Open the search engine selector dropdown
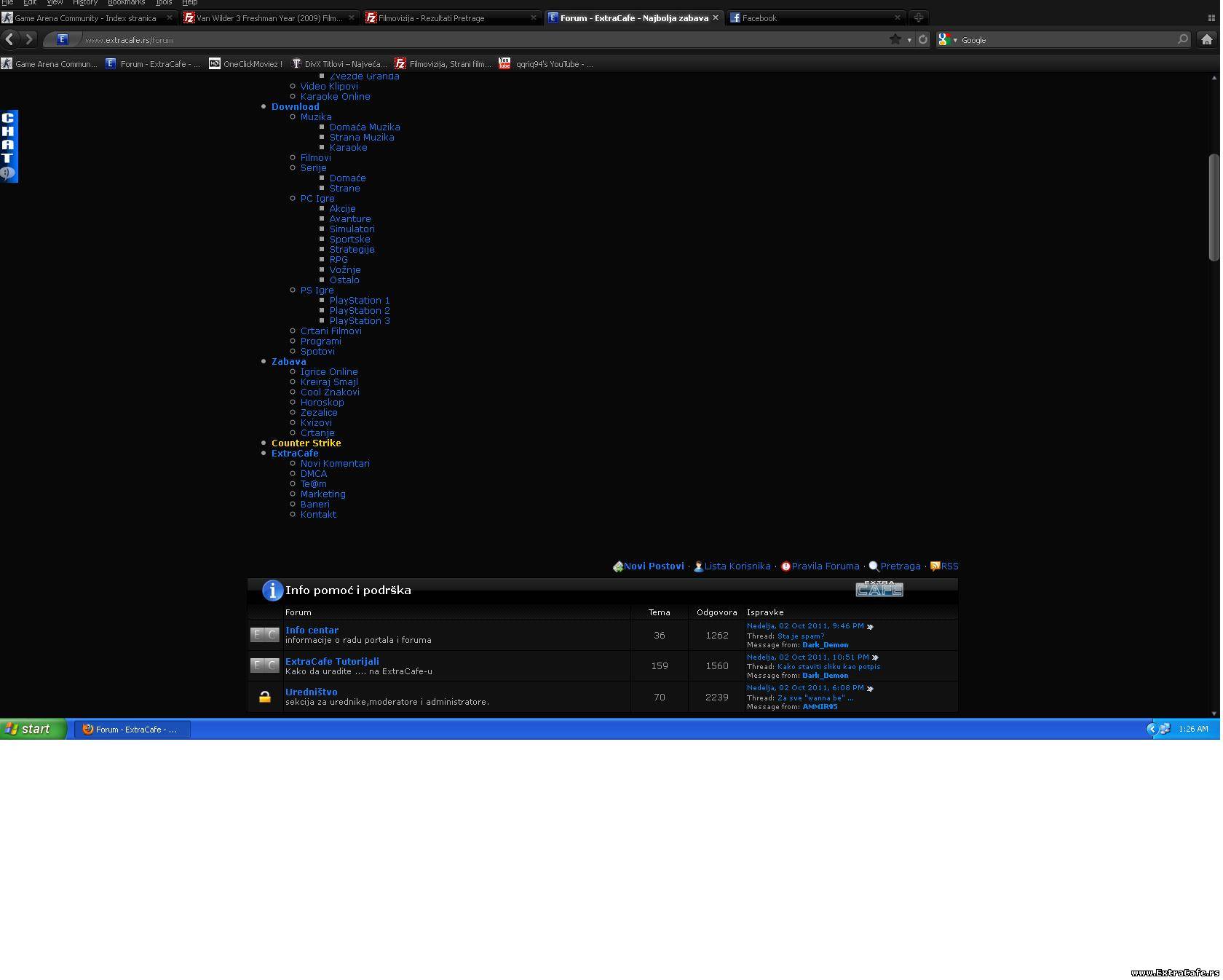Screen dimensions: 1223x980 (948, 40)
